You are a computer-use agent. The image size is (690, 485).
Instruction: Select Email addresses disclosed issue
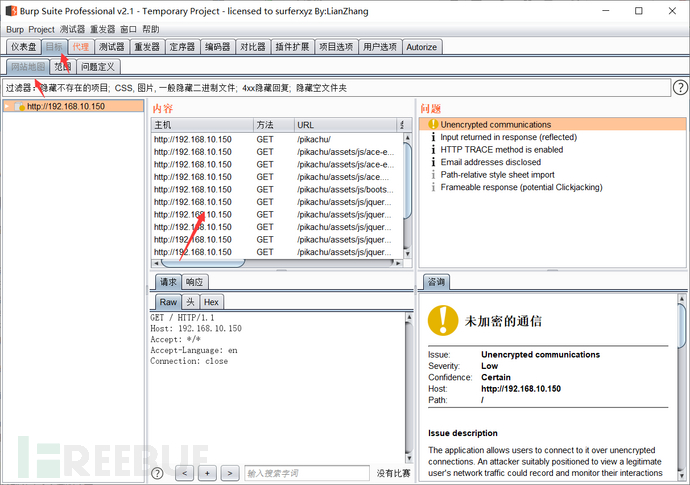click(x=552, y=162)
